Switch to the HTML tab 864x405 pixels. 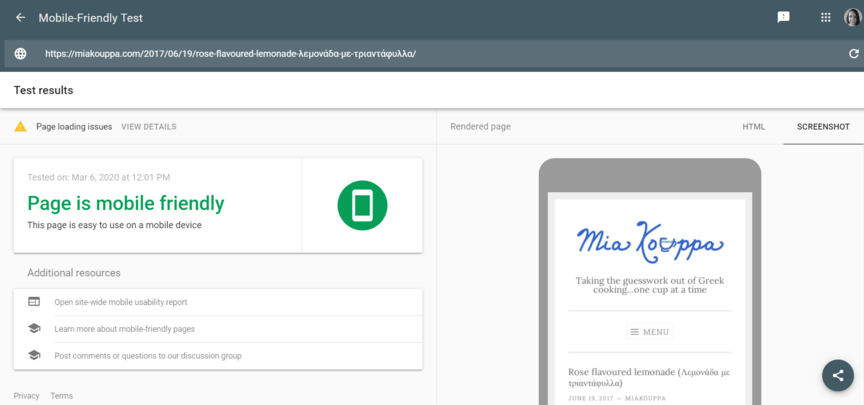753,127
